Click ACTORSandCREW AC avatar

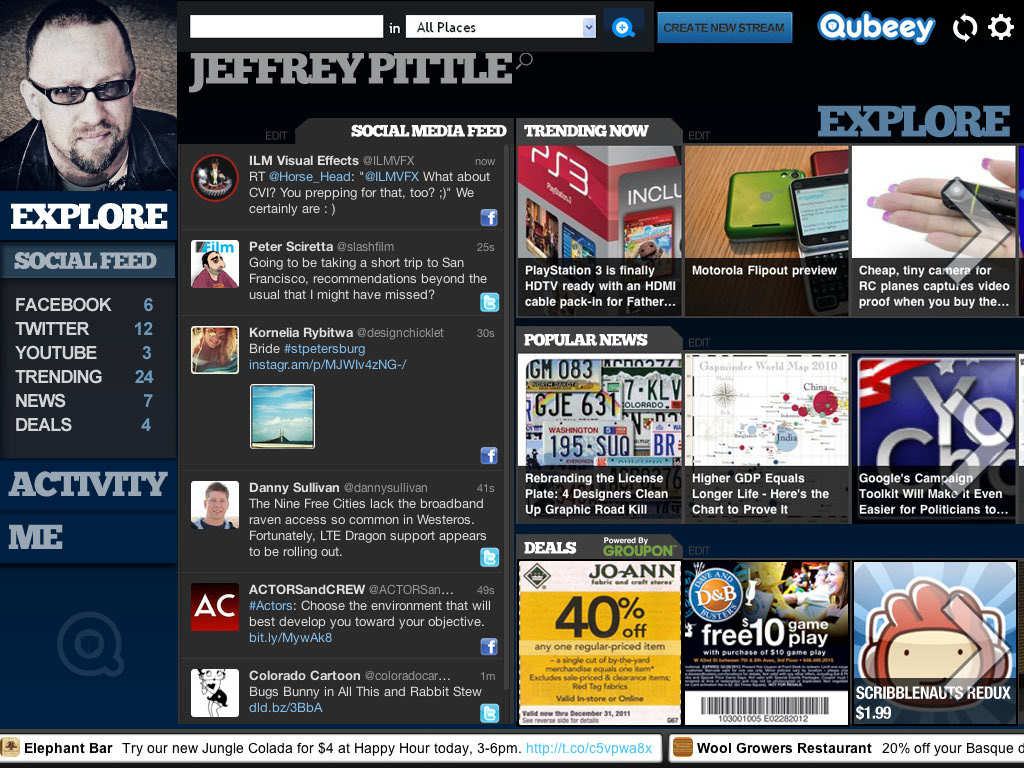[x=215, y=607]
